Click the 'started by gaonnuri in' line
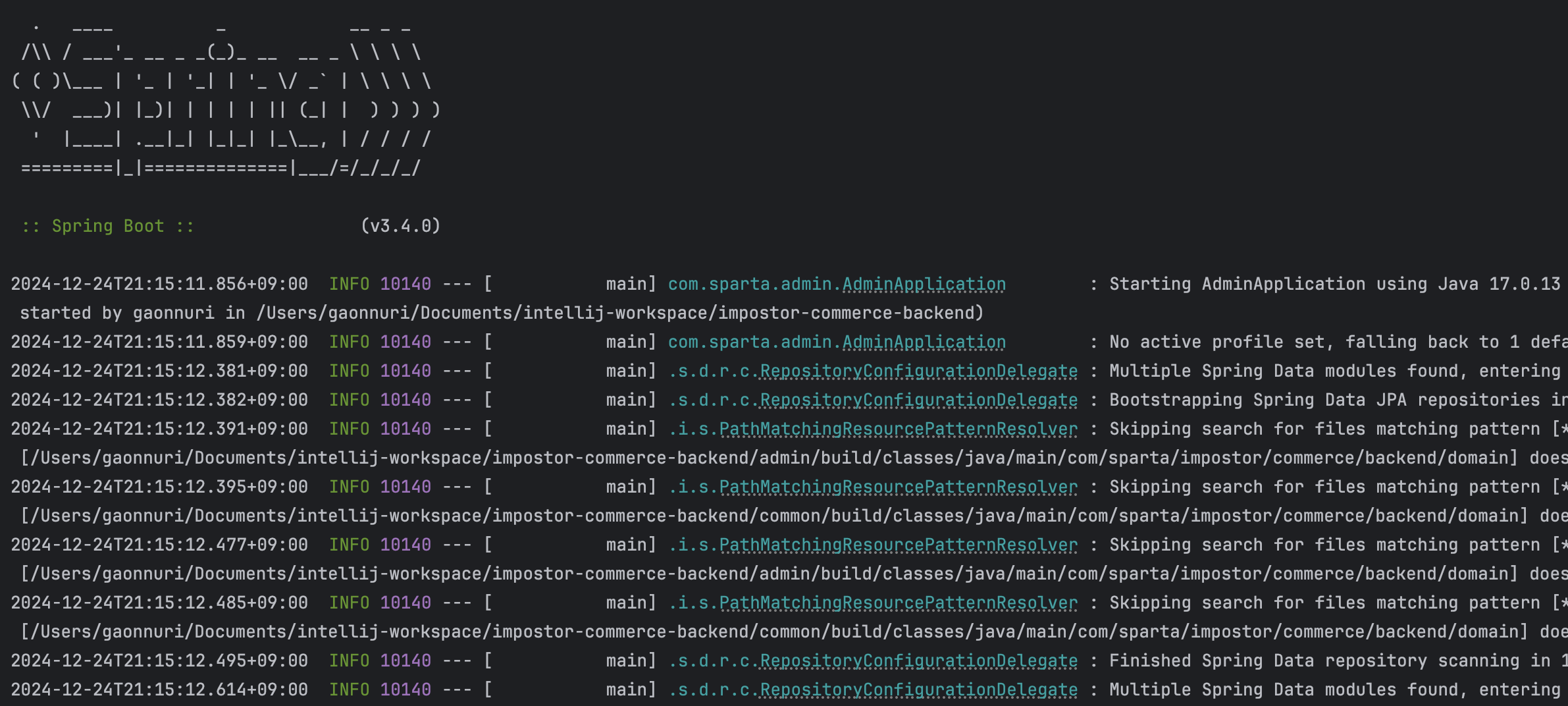This screenshot has width=1568, height=706. point(502,313)
